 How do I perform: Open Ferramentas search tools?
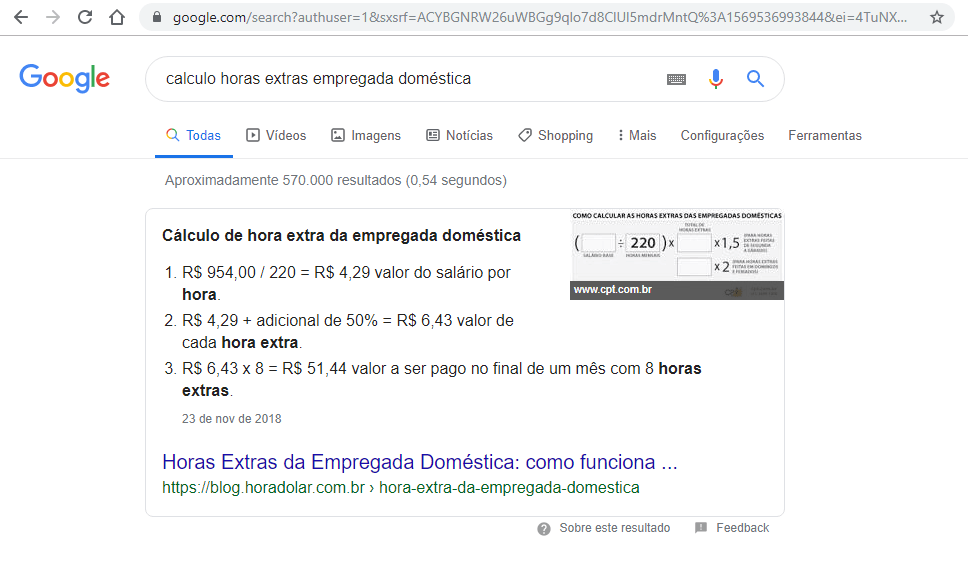point(825,135)
